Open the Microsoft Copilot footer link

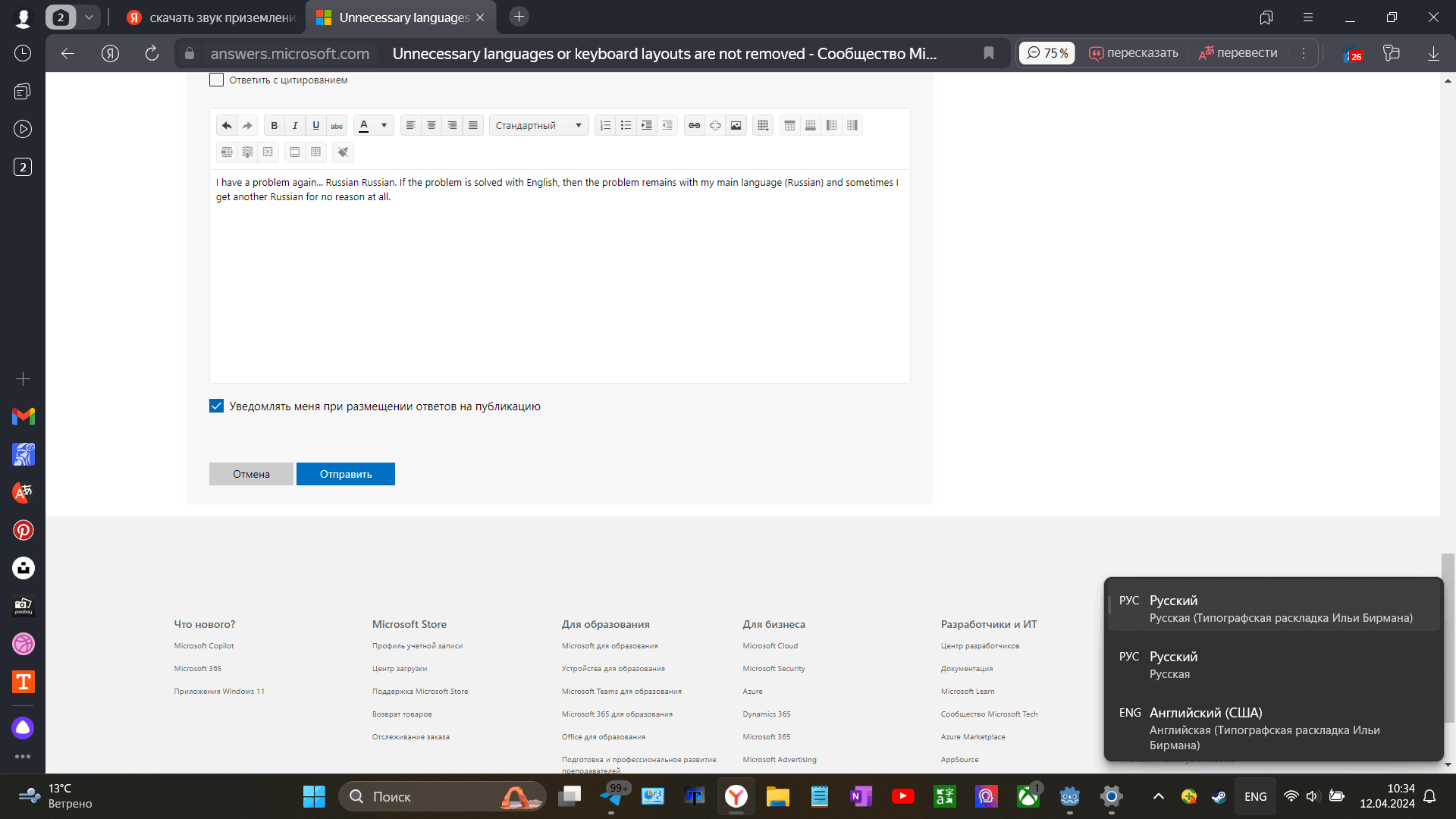coord(204,646)
